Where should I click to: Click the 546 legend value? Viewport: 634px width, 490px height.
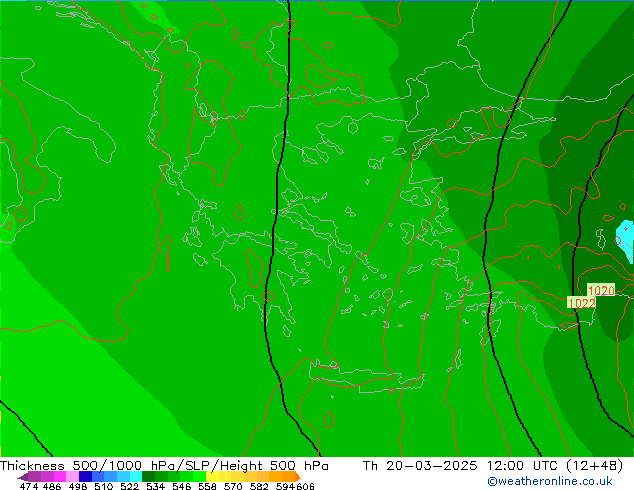[x=182, y=486]
